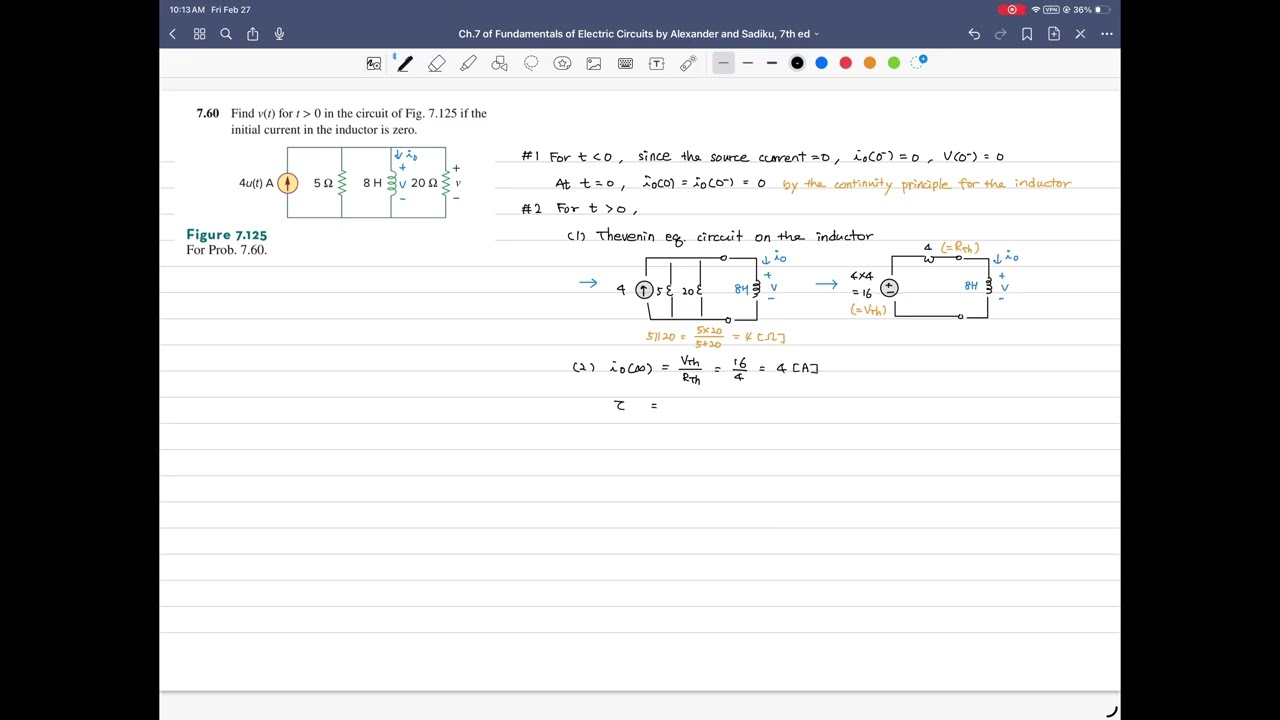Tap the 8 H inductor label in figure
1280x720 pixels.
click(372, 183)
